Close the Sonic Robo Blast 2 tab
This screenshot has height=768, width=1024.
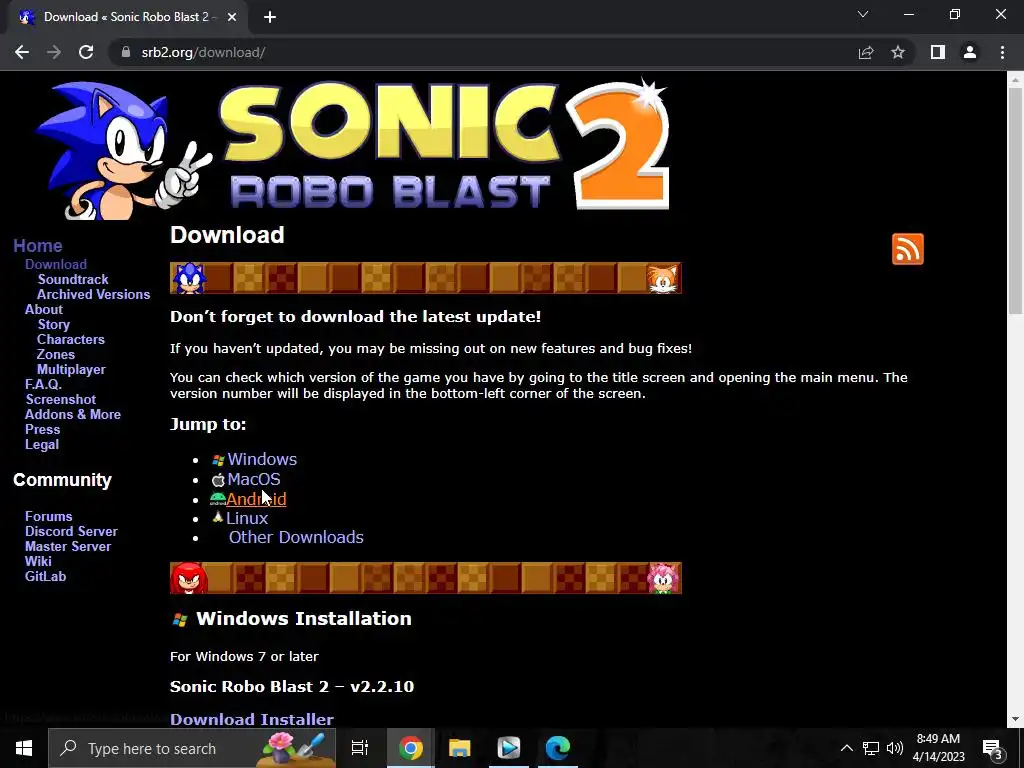tap(232, 17)
